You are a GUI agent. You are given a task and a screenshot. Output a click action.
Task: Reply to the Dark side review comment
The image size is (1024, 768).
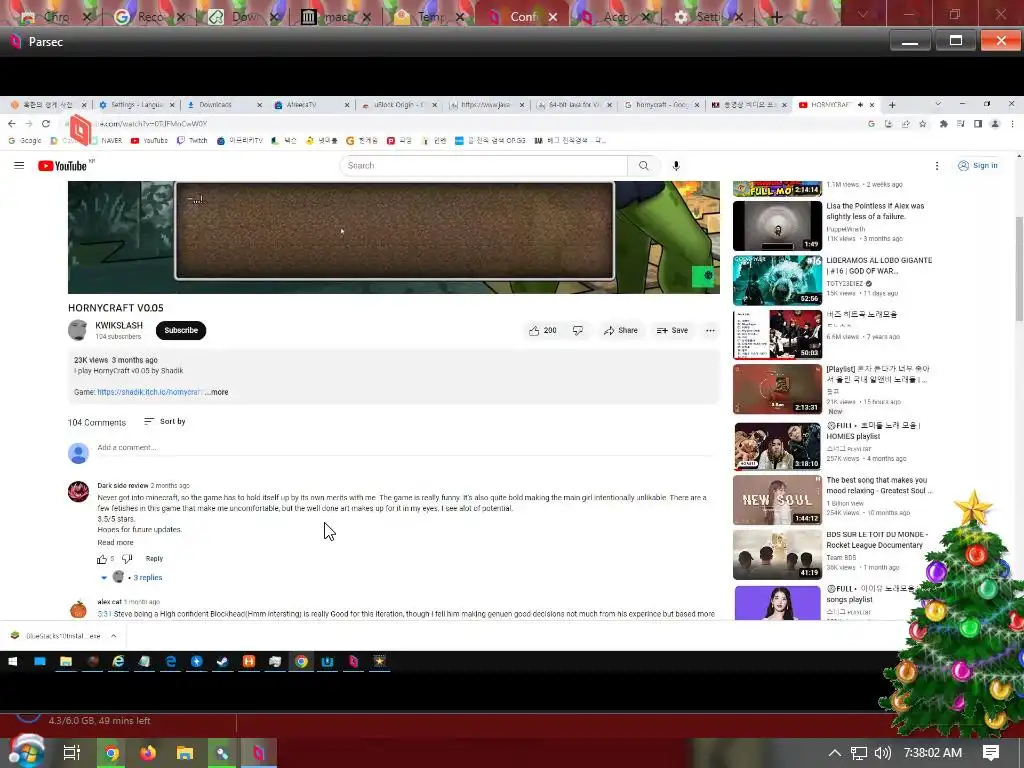(x=154, y=559)
